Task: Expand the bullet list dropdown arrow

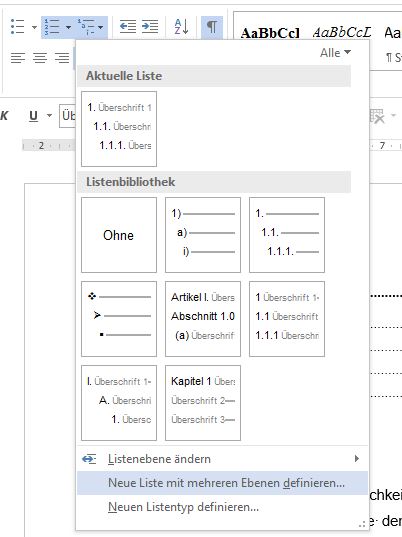Action: click(x=34, y=27)
